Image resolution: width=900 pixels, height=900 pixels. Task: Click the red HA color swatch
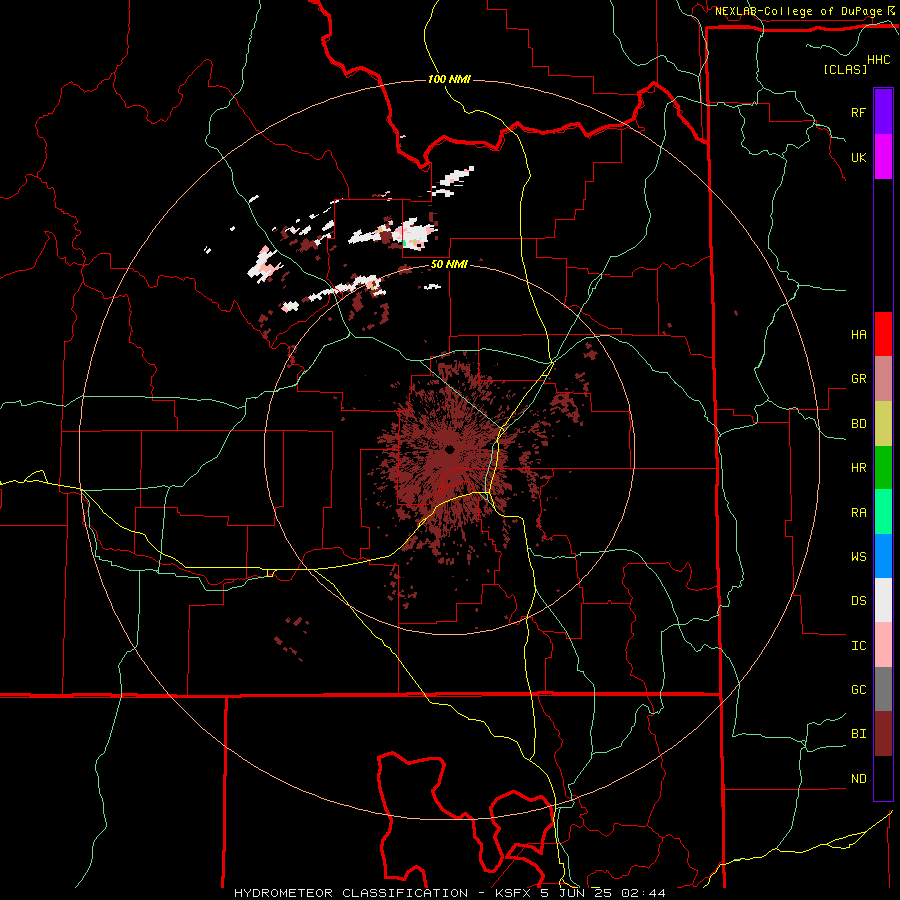tap(883, 334)
